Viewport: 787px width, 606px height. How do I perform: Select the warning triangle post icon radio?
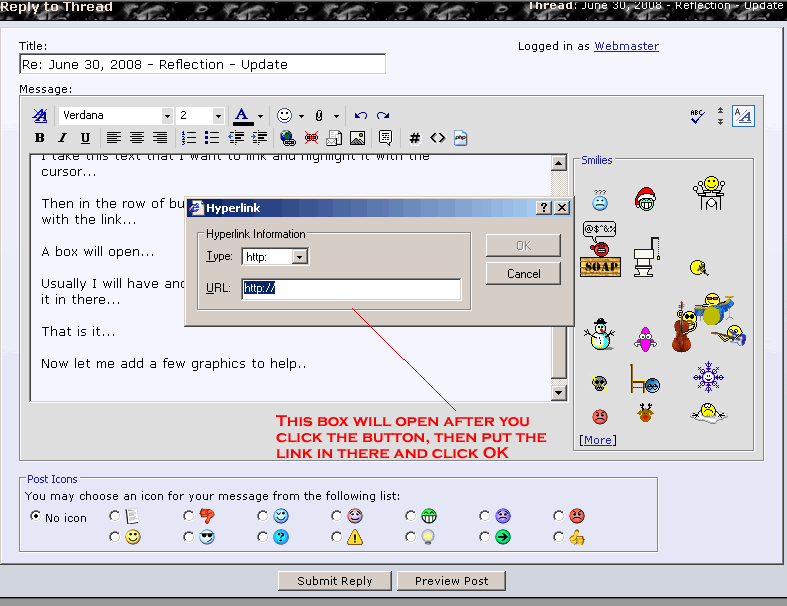click(337, 538)
